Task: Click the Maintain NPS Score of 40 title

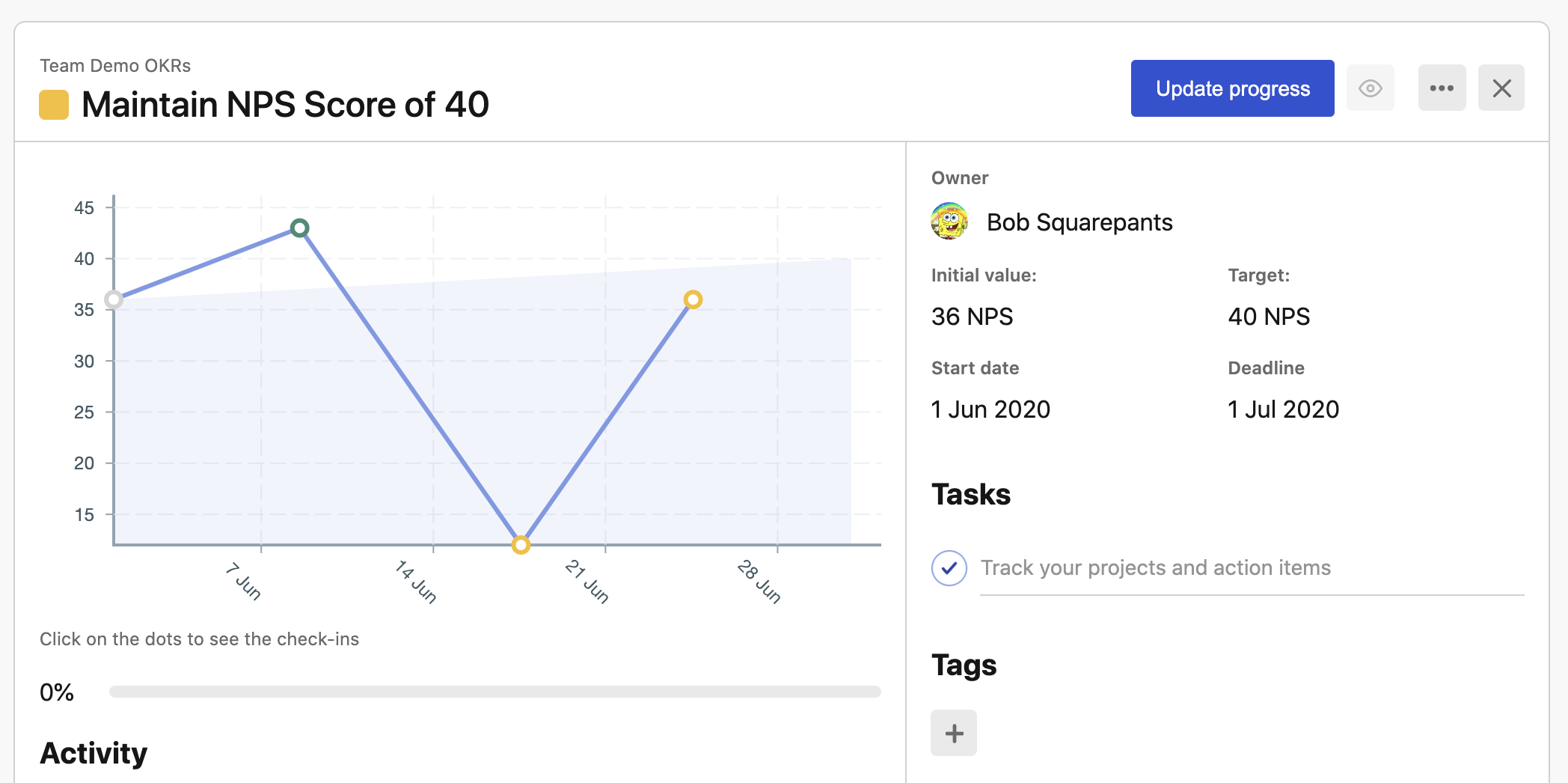Action: tap(285, 105)
